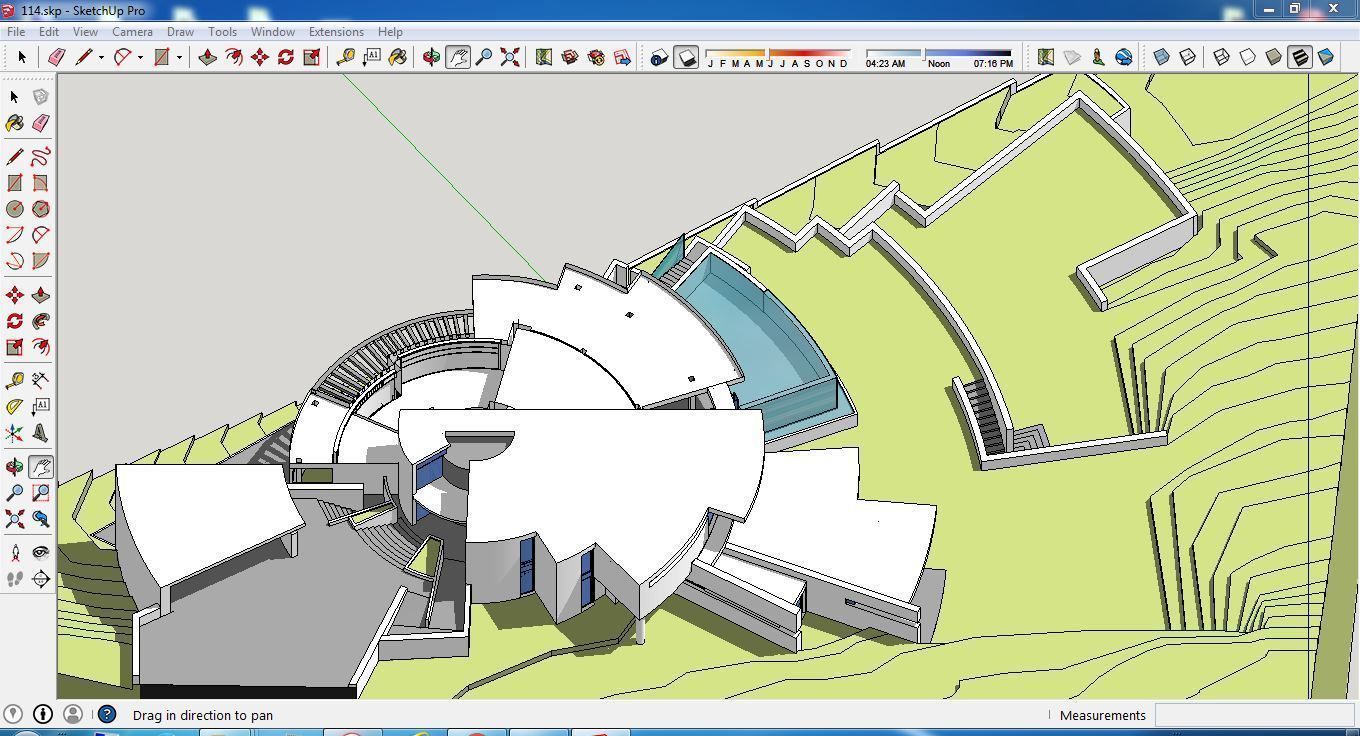
Task: Select the Axes tool in the left palette
Action: [x=15, y=433]
